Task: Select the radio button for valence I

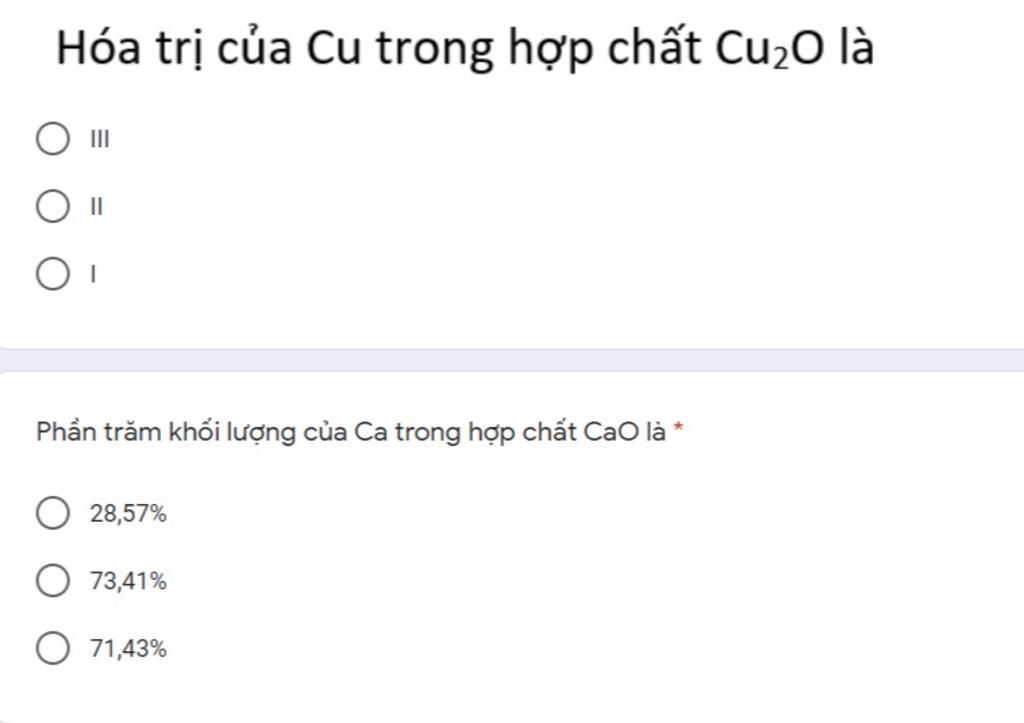Action: point(53,274)
